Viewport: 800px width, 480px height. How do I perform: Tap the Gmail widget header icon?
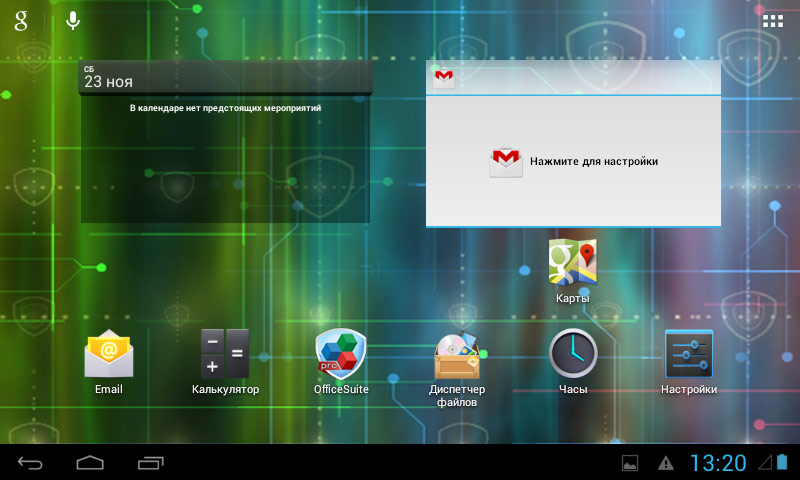coord(444,78)
